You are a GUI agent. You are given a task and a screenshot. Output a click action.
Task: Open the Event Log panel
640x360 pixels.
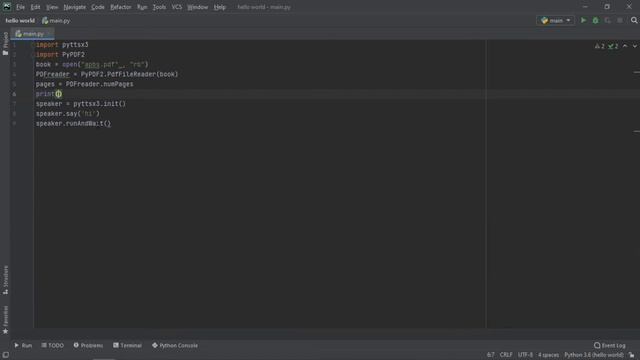(x=610, y=345)
